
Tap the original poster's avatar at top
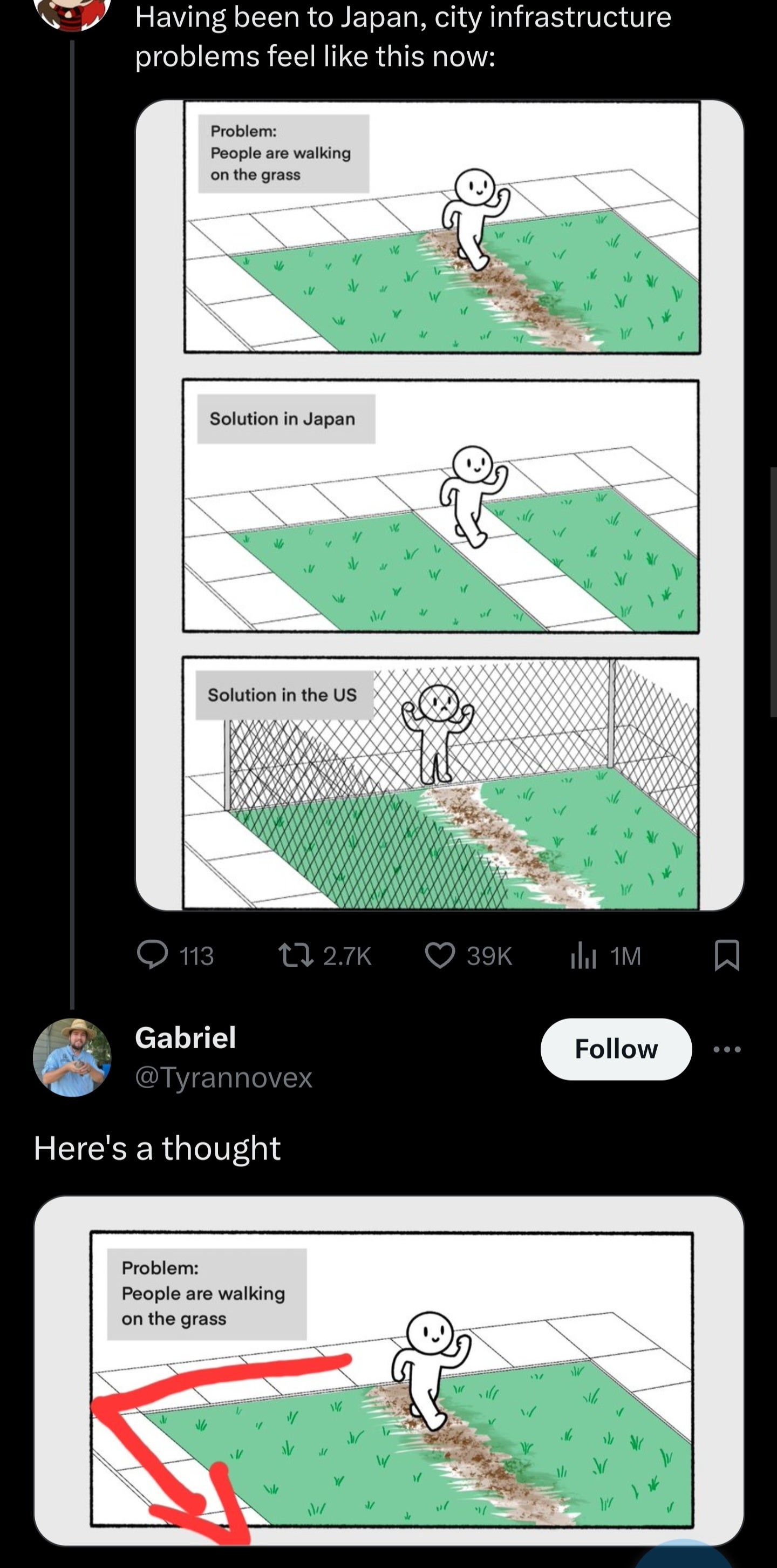coord(72,12)
